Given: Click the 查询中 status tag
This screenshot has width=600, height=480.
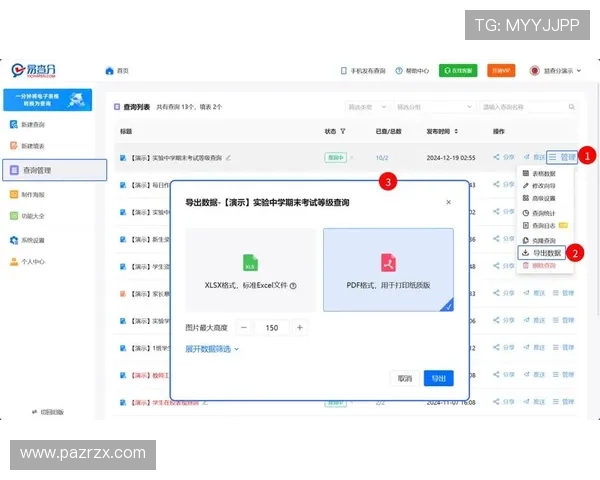Looking at the screenshot, I should click(335, 158).
